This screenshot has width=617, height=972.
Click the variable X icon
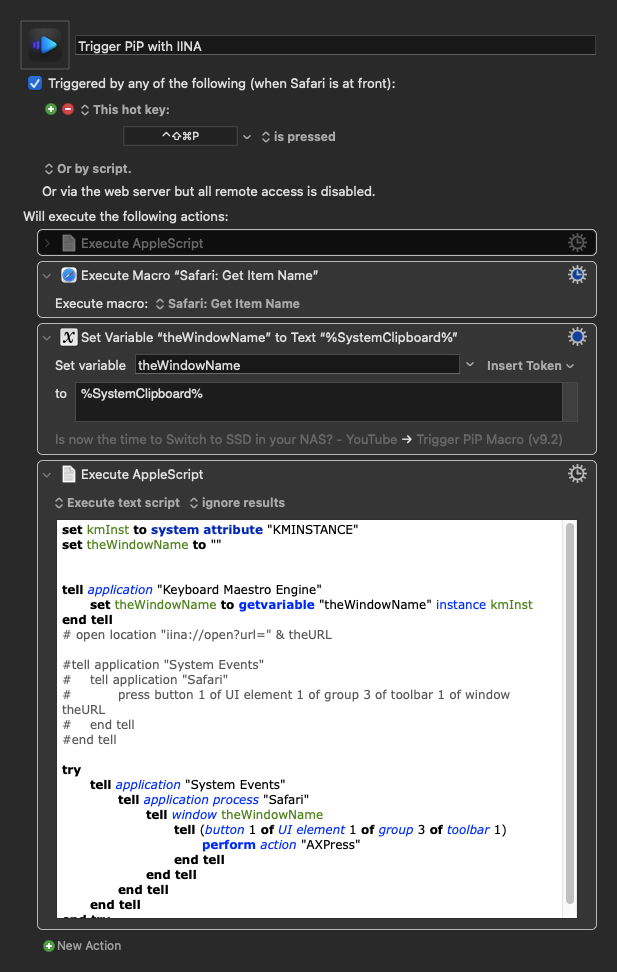pos(69,337)
